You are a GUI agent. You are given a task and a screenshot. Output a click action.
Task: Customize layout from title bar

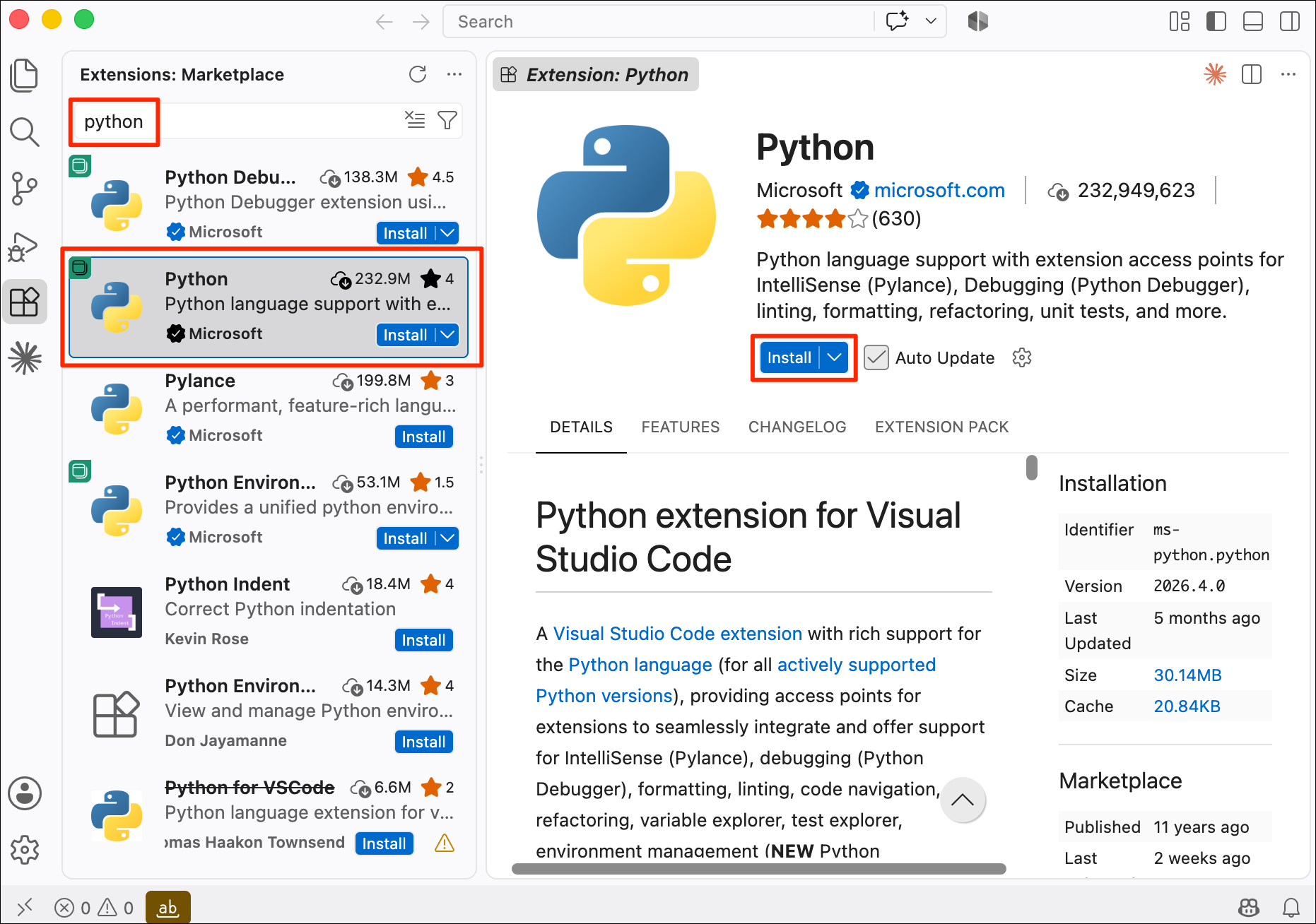point(1180,21)
